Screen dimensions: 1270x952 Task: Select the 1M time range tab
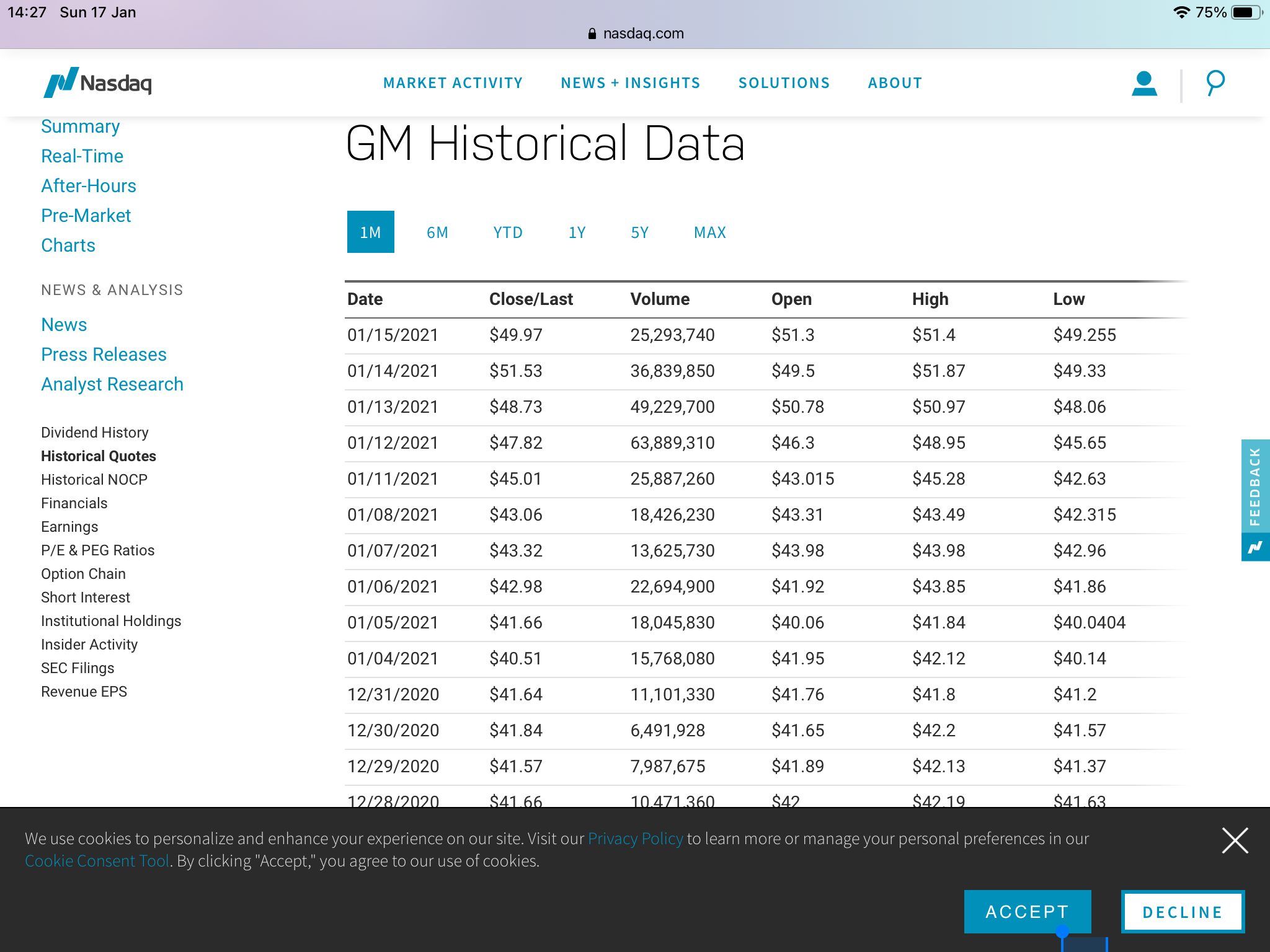tap(370, 232)
